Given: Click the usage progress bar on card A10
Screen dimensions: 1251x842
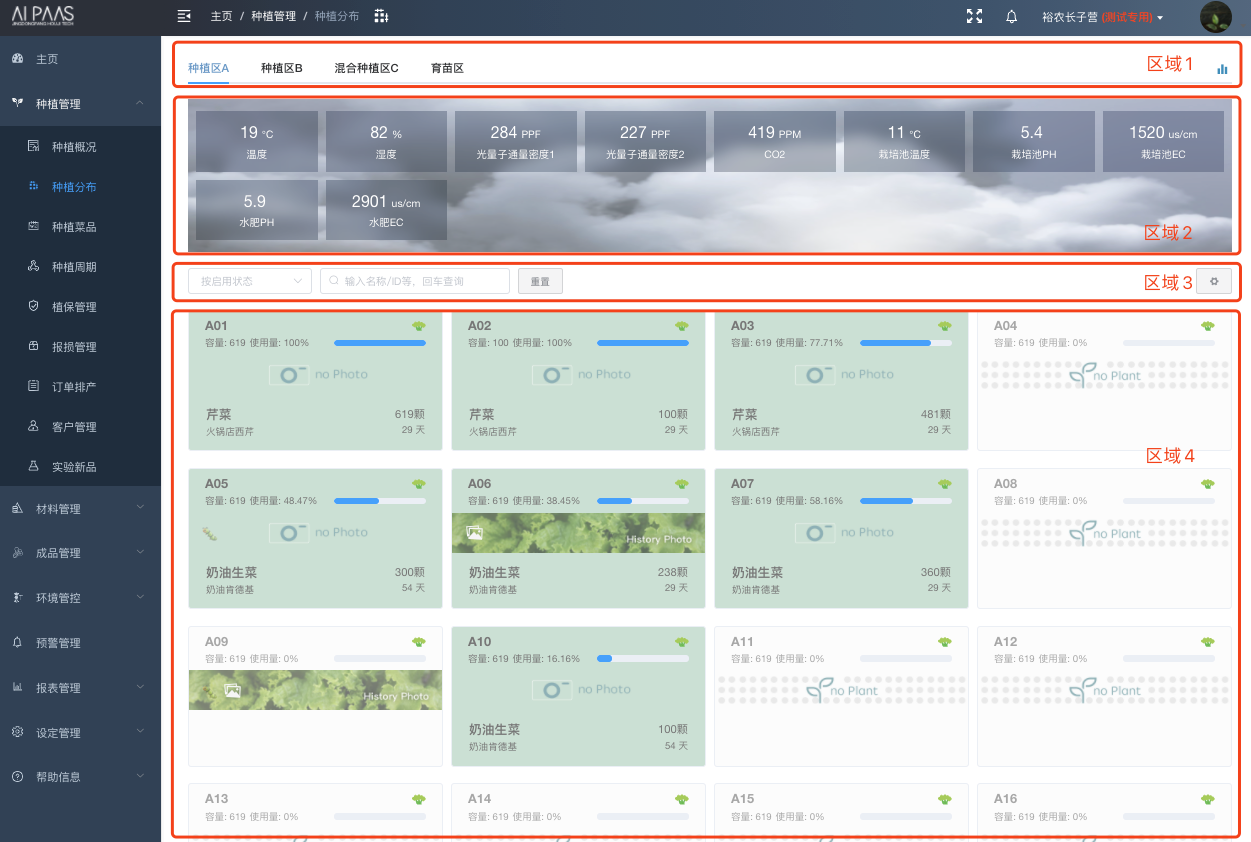Looking at the screenshot, I should click(x=643, y=659).
